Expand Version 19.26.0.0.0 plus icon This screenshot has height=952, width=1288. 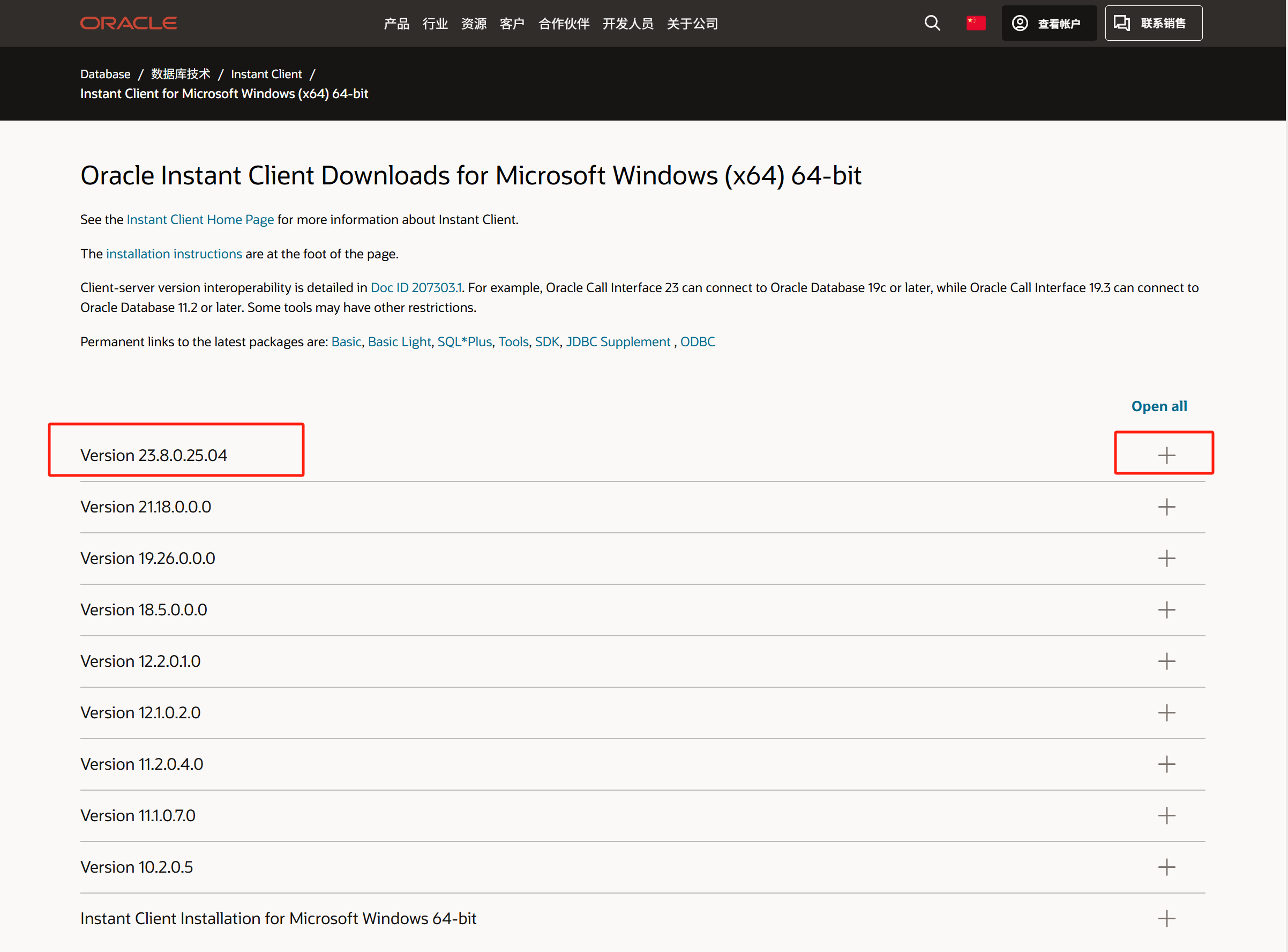[x=1166, y=558]
